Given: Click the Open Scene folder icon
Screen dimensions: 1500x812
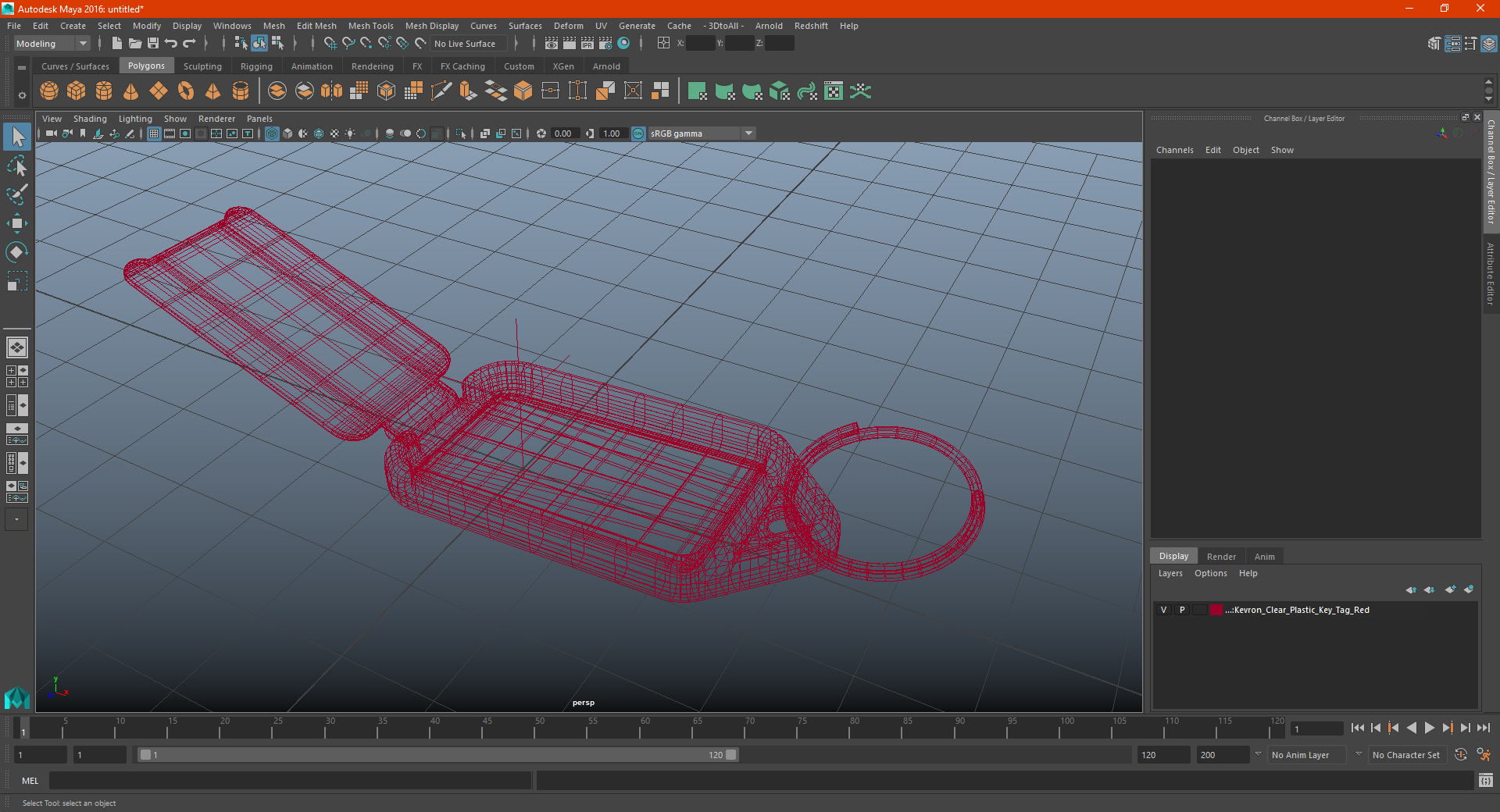Looking at the screenshot, I should point(135,44).
